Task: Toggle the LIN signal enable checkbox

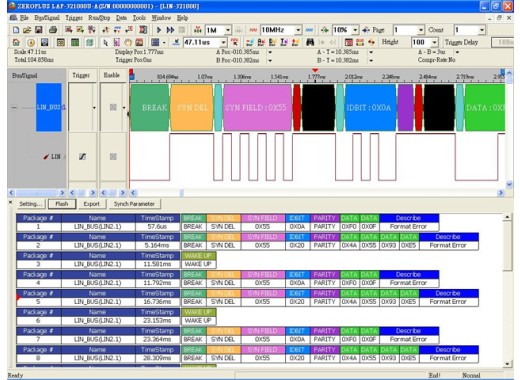Action: (113, 156)
